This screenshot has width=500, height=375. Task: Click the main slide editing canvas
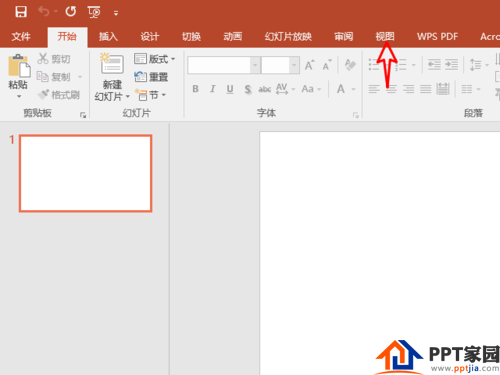[380, 253]
